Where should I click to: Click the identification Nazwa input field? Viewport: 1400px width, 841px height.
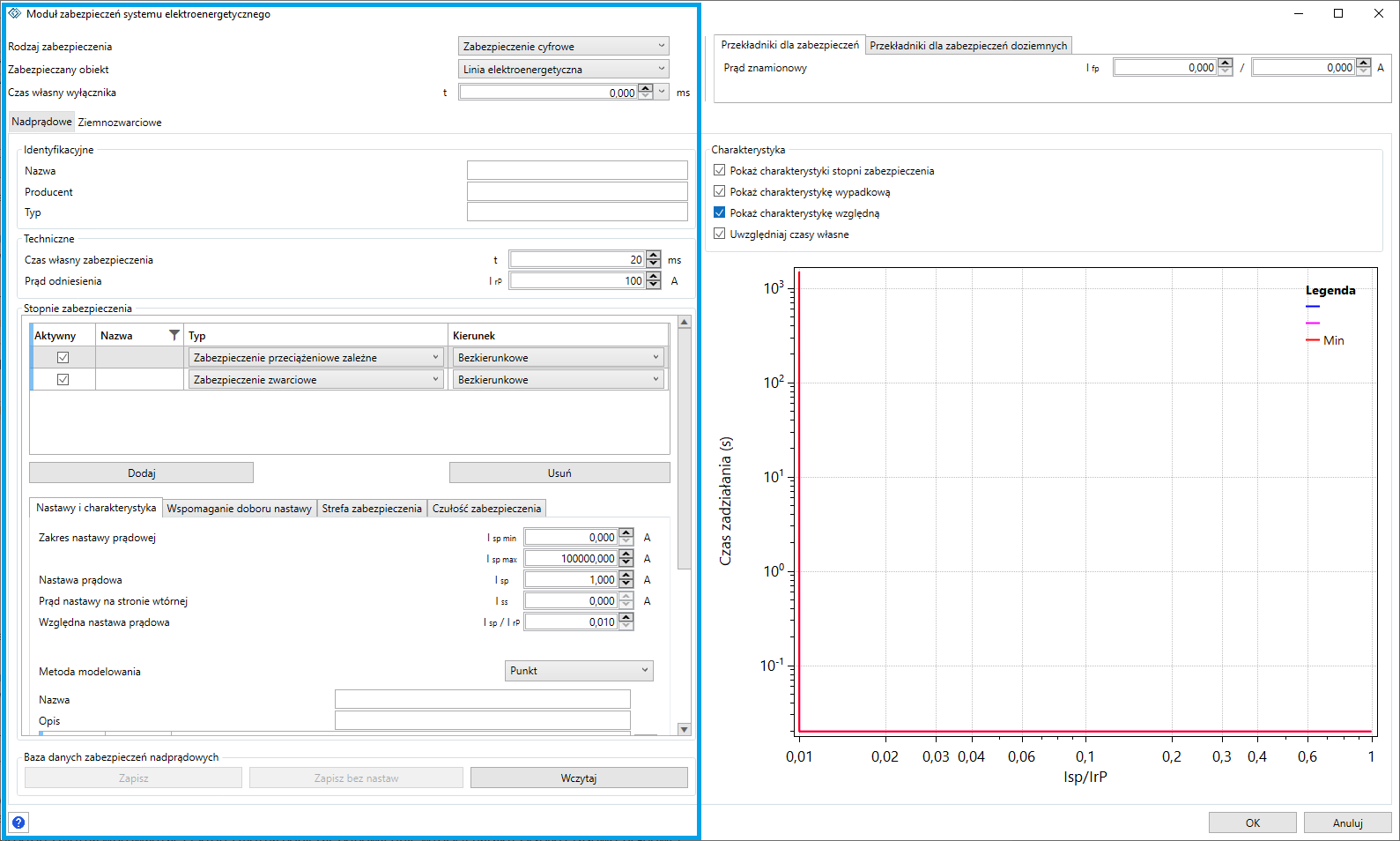[577, 170]
